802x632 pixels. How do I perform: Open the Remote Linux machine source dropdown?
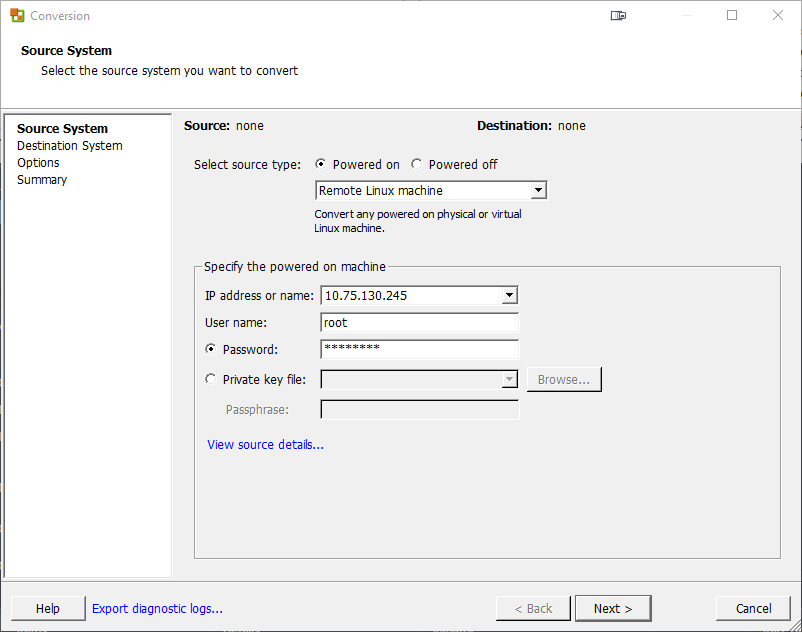[538, 191]
